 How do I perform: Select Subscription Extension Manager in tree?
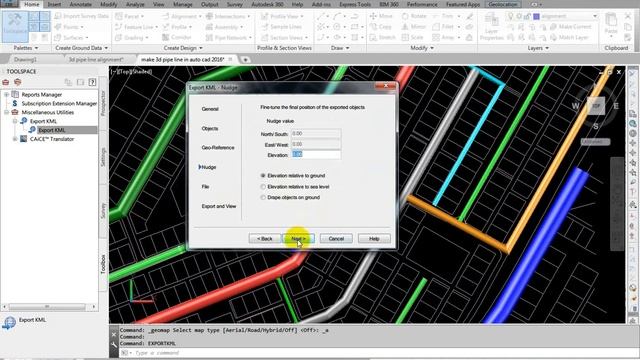tap(59, 103)
